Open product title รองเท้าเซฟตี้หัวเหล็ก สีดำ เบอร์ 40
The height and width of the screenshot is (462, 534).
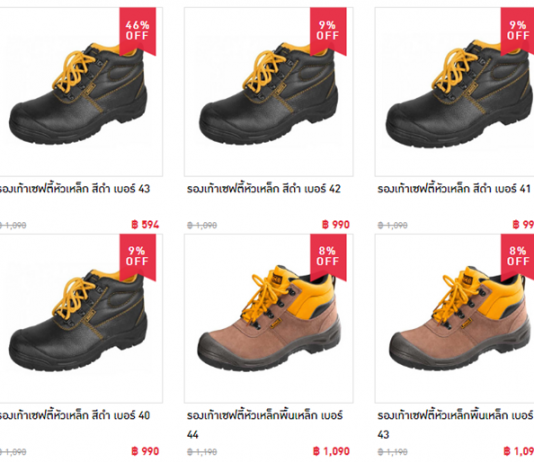pos(75,415)
